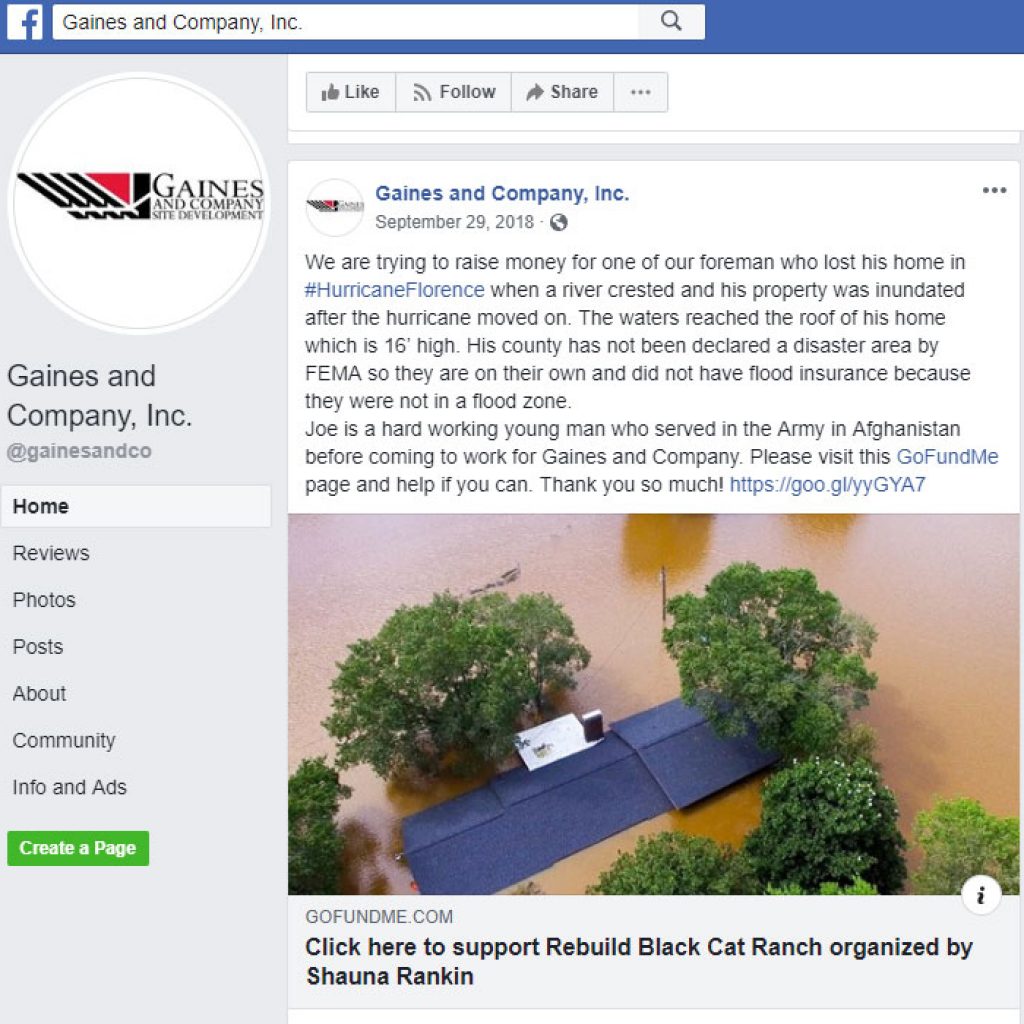The width and height of the screenshot is (1024, 1024).
Task: Open the #HurricaneFlorence hashtag link
Action: point(394,290)
